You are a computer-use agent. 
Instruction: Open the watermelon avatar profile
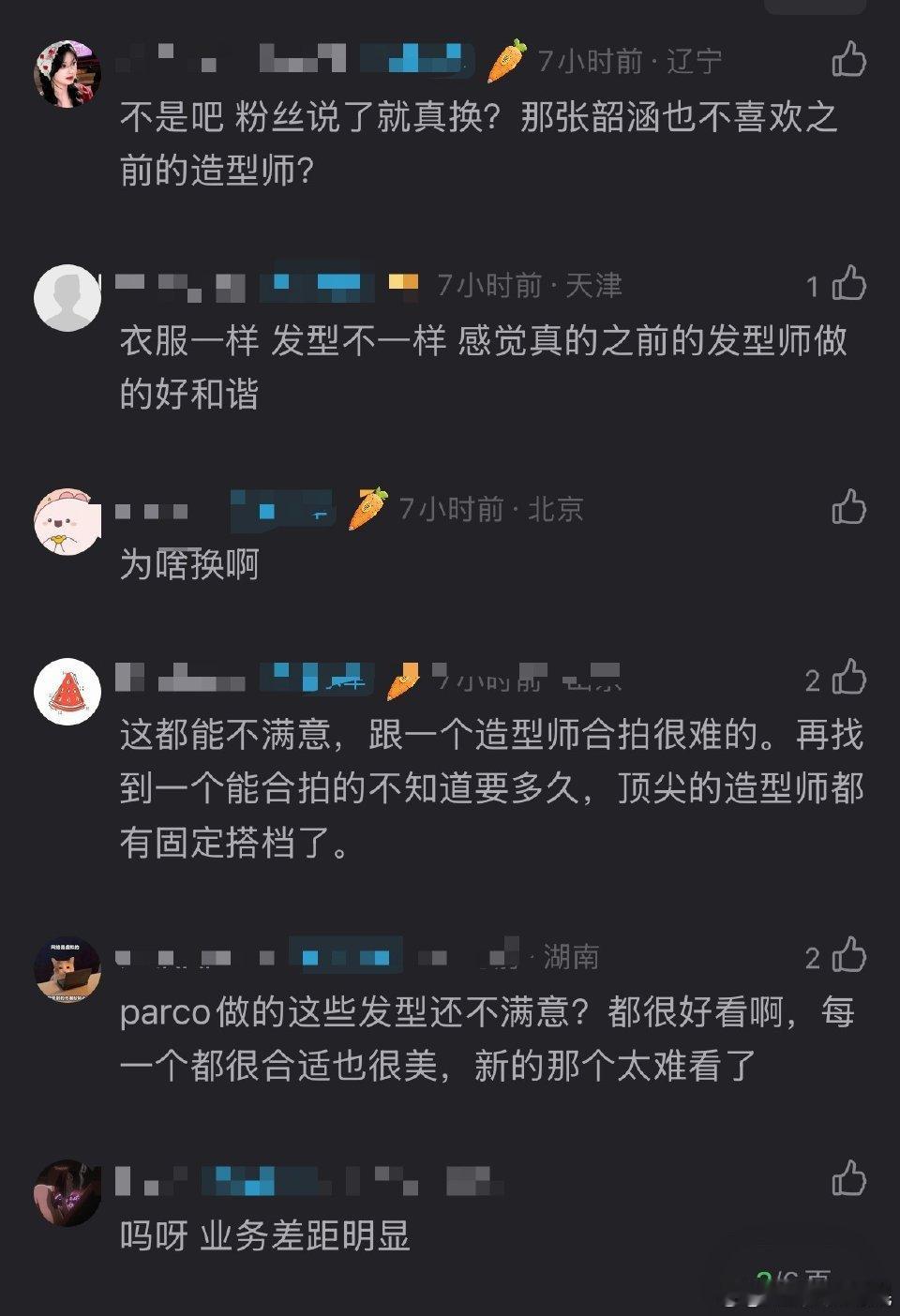point(67,692)
